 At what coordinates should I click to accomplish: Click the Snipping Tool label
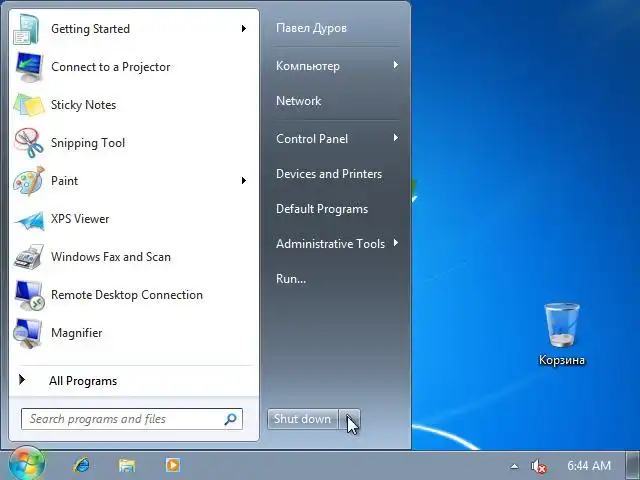click(x=88, y=143)
